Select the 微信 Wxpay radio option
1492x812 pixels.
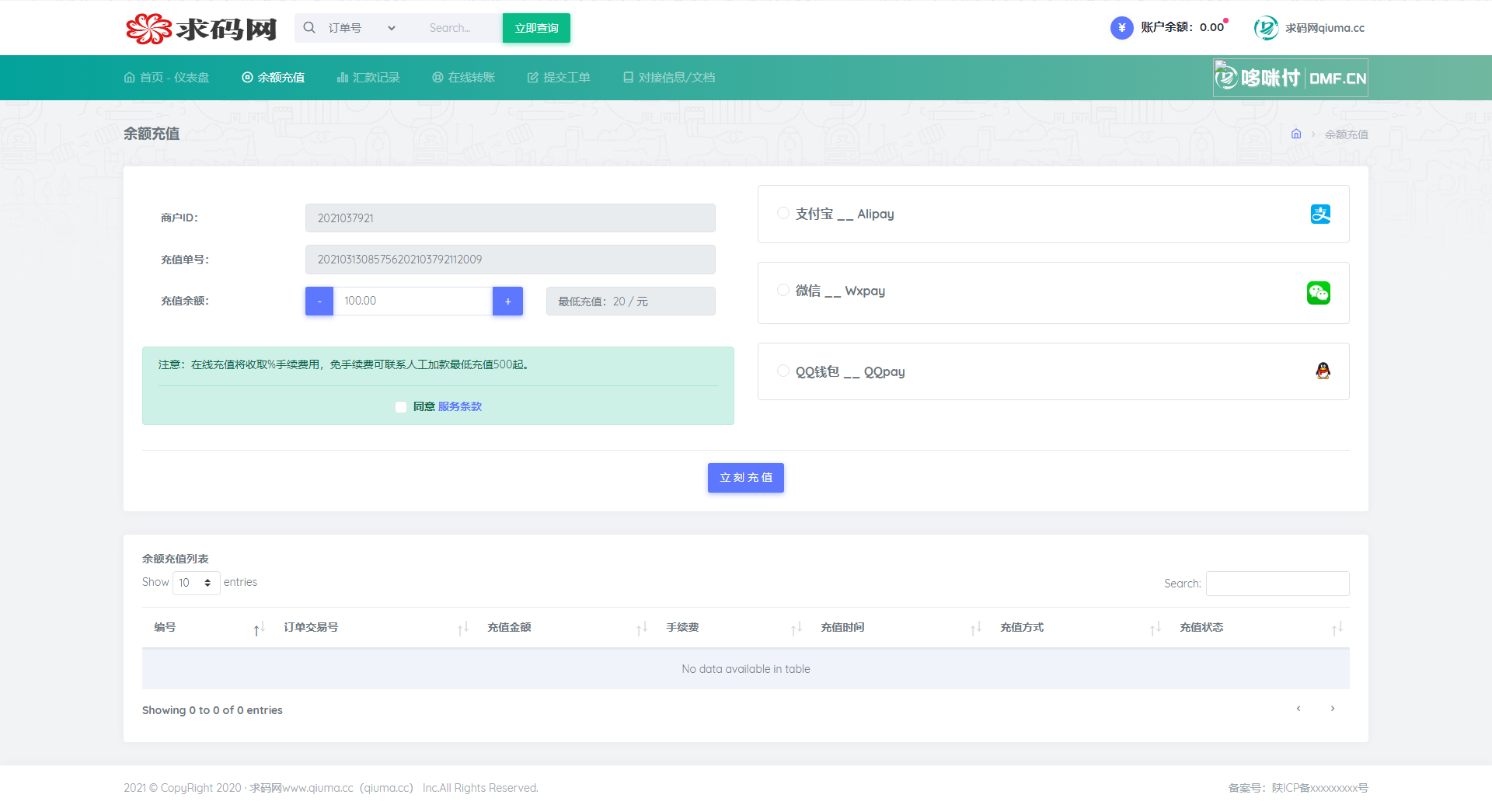(783, 290)
